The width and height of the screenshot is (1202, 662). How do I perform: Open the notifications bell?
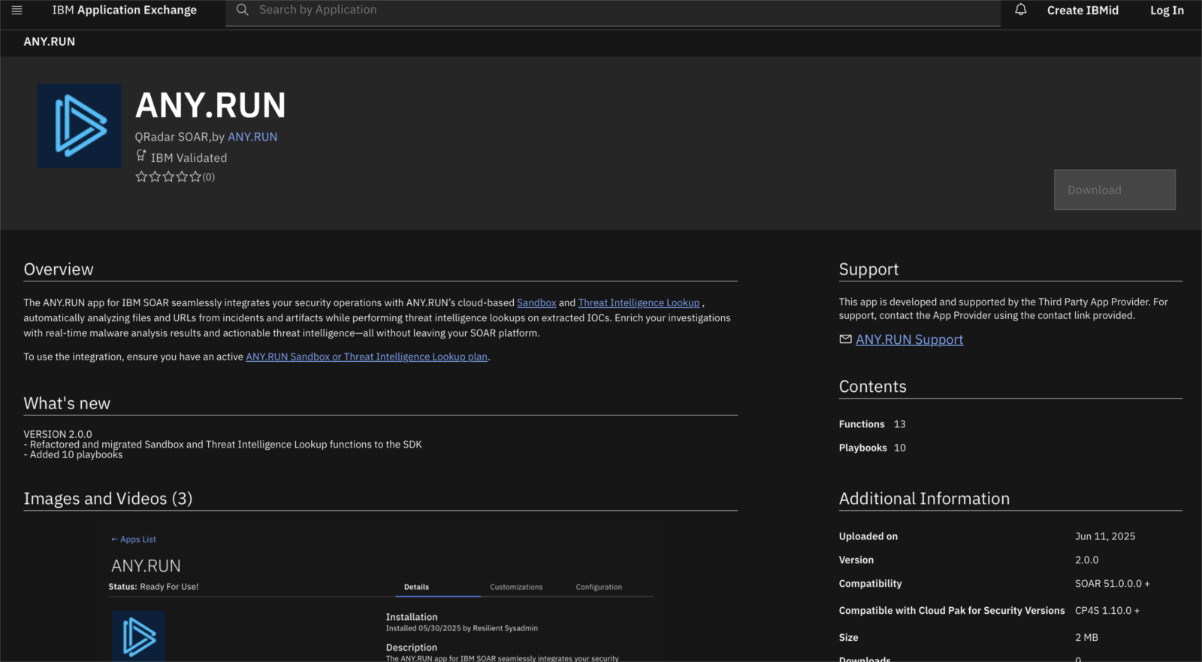click(1020, 10)
